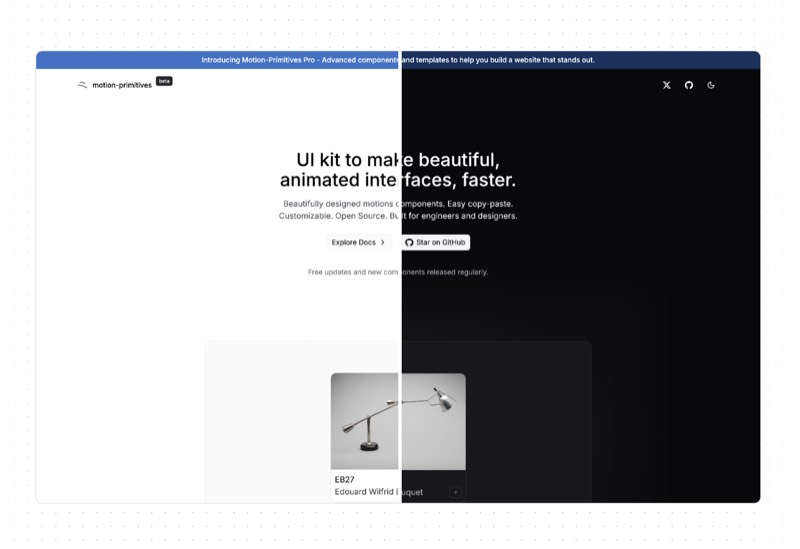Click the plus icon on EB27 card
The width and height of the screenshot is (800, 549).
[456, 492]
